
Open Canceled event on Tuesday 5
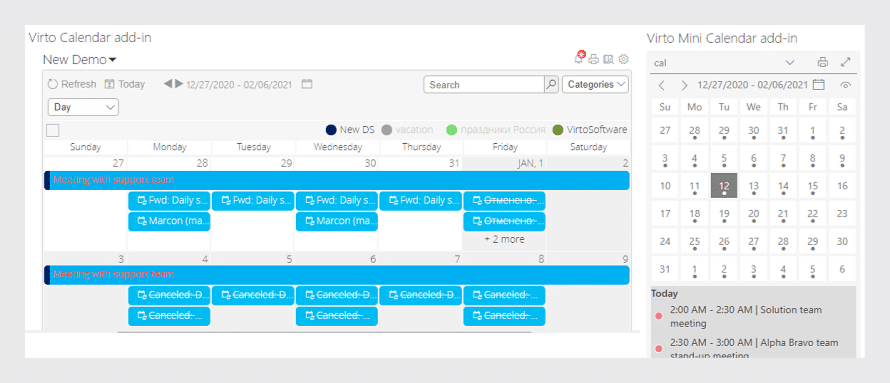click(x=253, y=296)
